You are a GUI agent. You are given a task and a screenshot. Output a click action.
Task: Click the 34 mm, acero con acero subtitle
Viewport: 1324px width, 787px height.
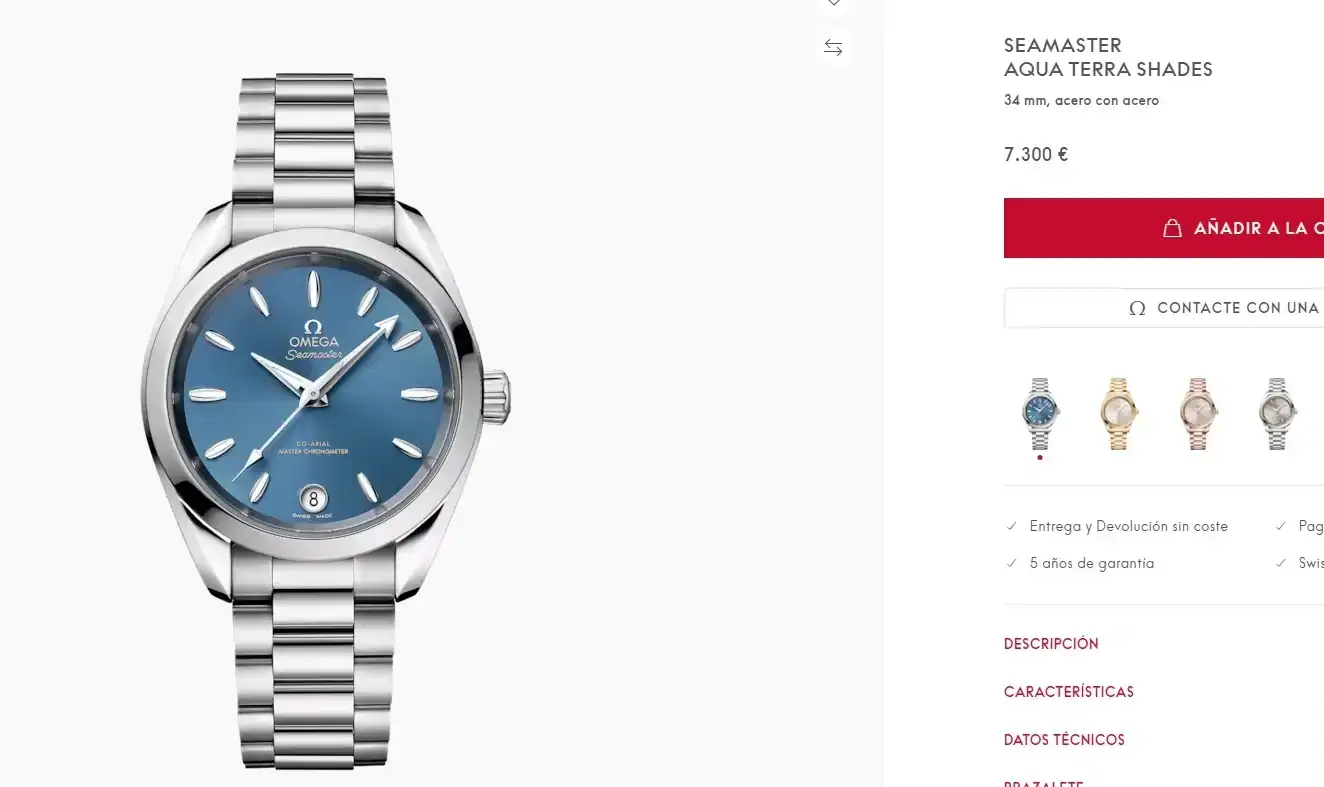coord(1081,100)
